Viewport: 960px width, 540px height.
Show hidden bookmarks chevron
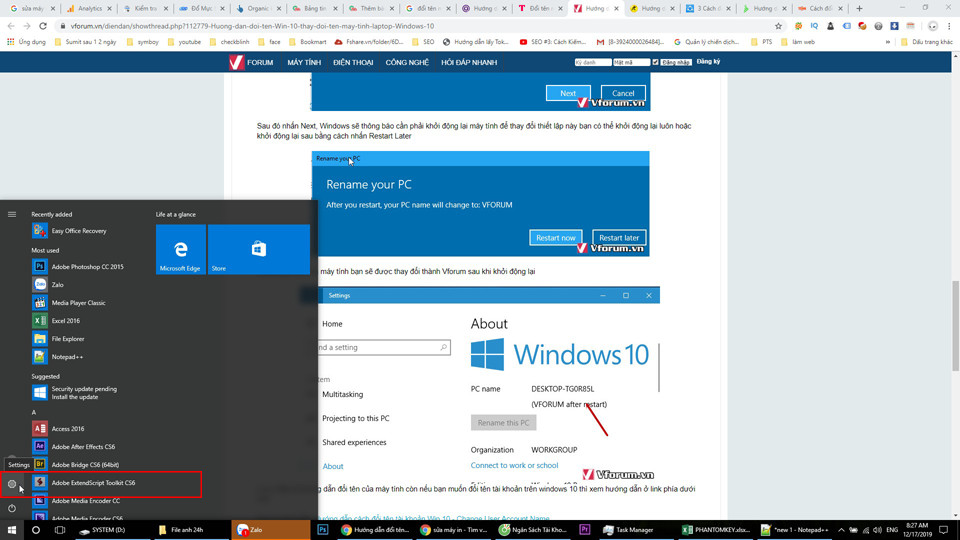point(888,42)
